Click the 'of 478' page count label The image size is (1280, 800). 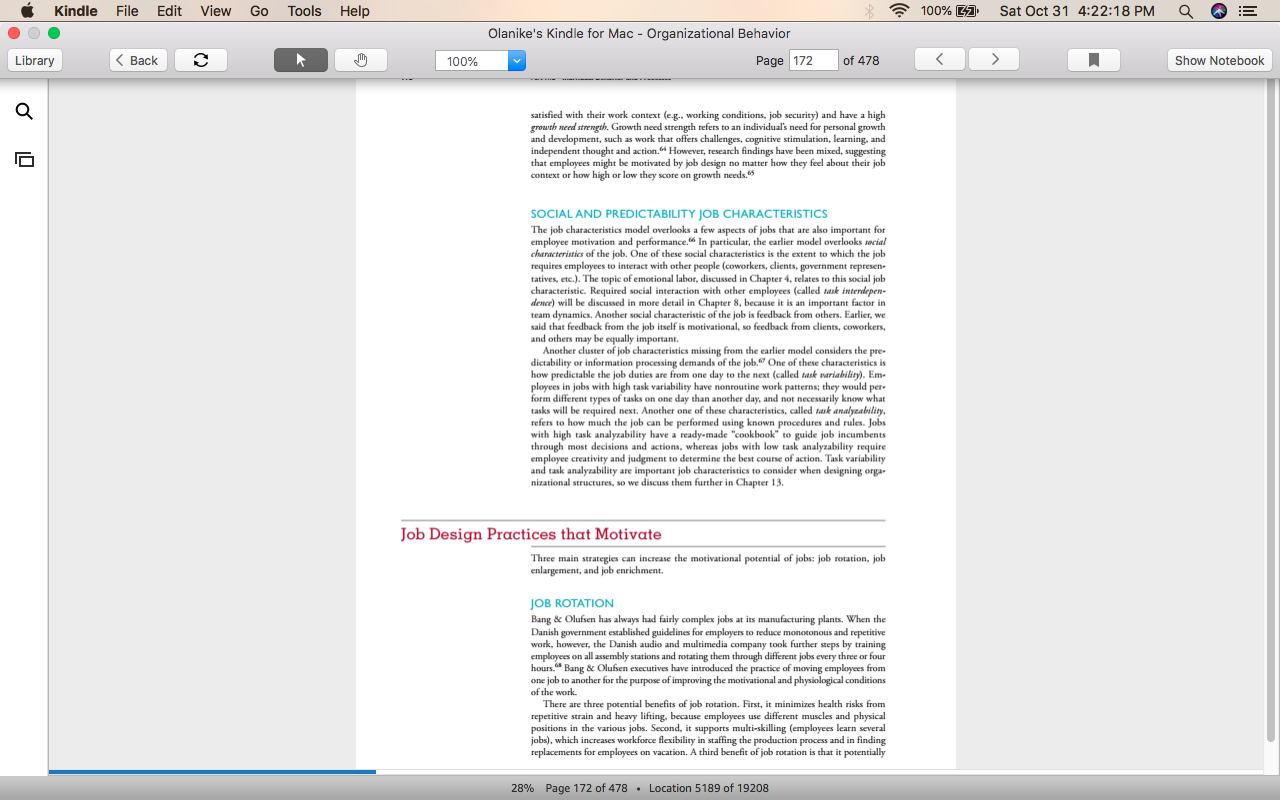click(x=861, y=60)
